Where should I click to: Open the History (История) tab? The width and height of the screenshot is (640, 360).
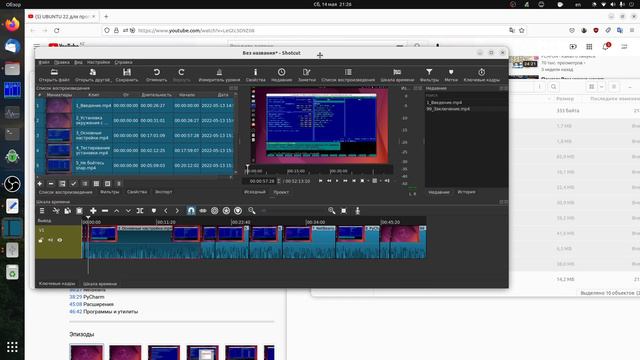[x=466, y=192]
